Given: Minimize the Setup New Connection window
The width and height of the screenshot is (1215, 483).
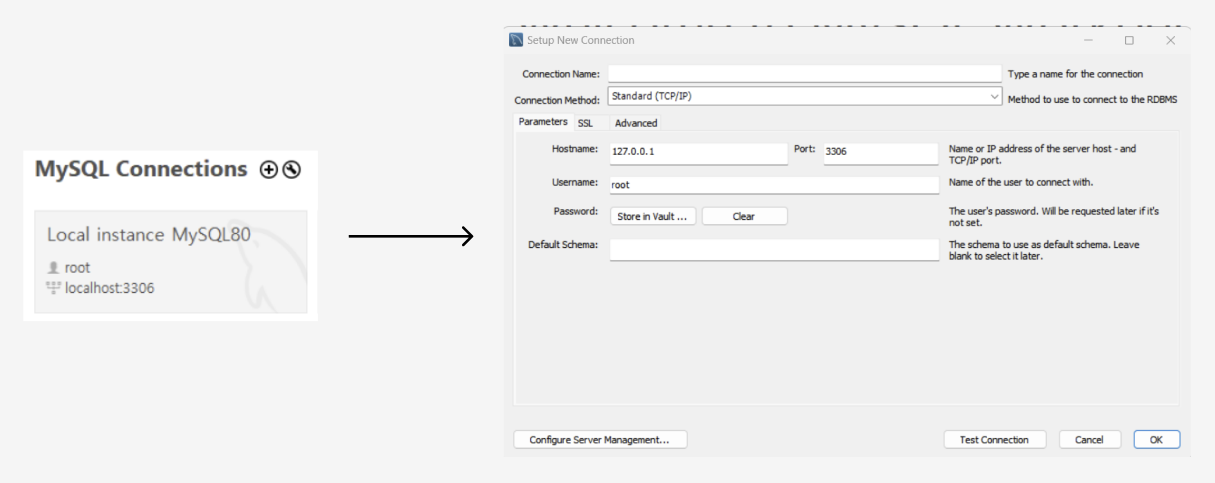Looking at the screenshot, I should pos(1088,40).
